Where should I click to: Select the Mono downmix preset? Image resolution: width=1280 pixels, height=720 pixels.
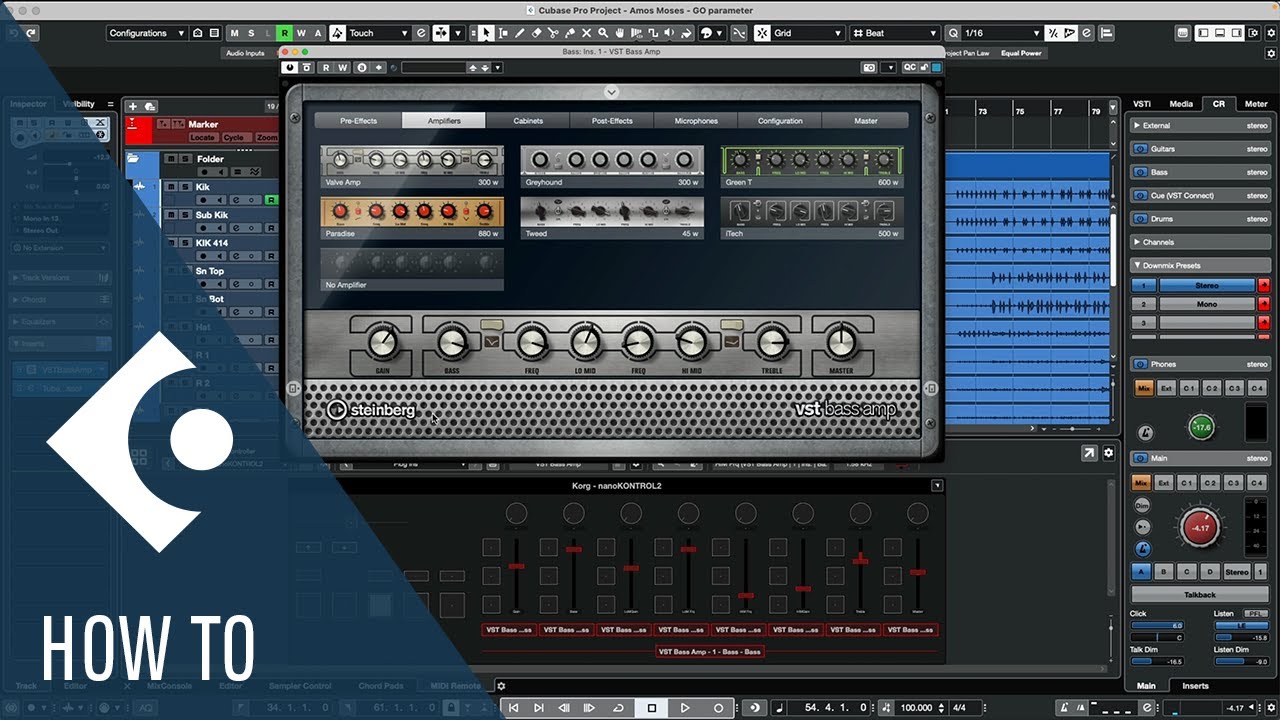[x=1207, y=304]
